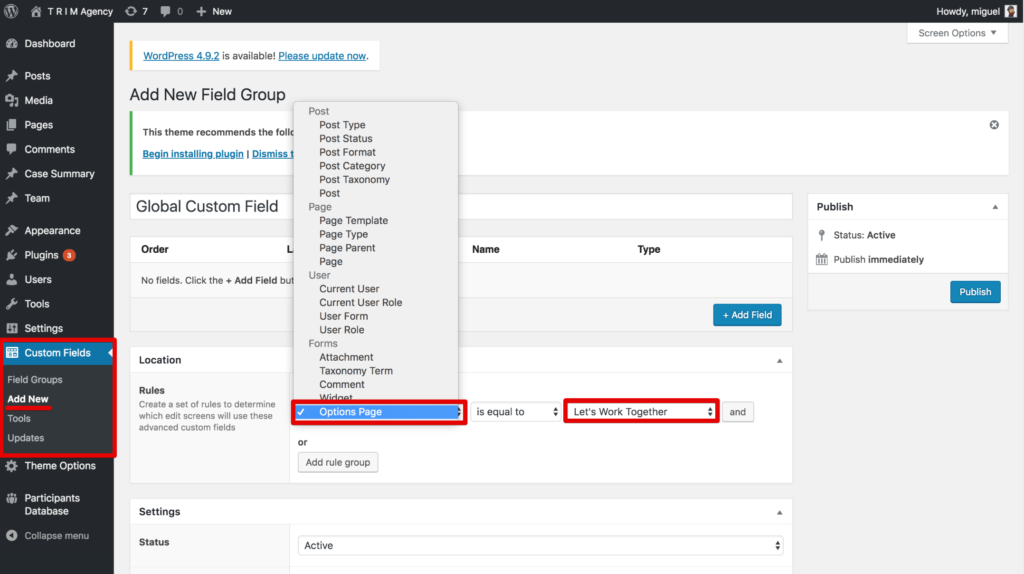Click Begin installing plugin link

193,153
